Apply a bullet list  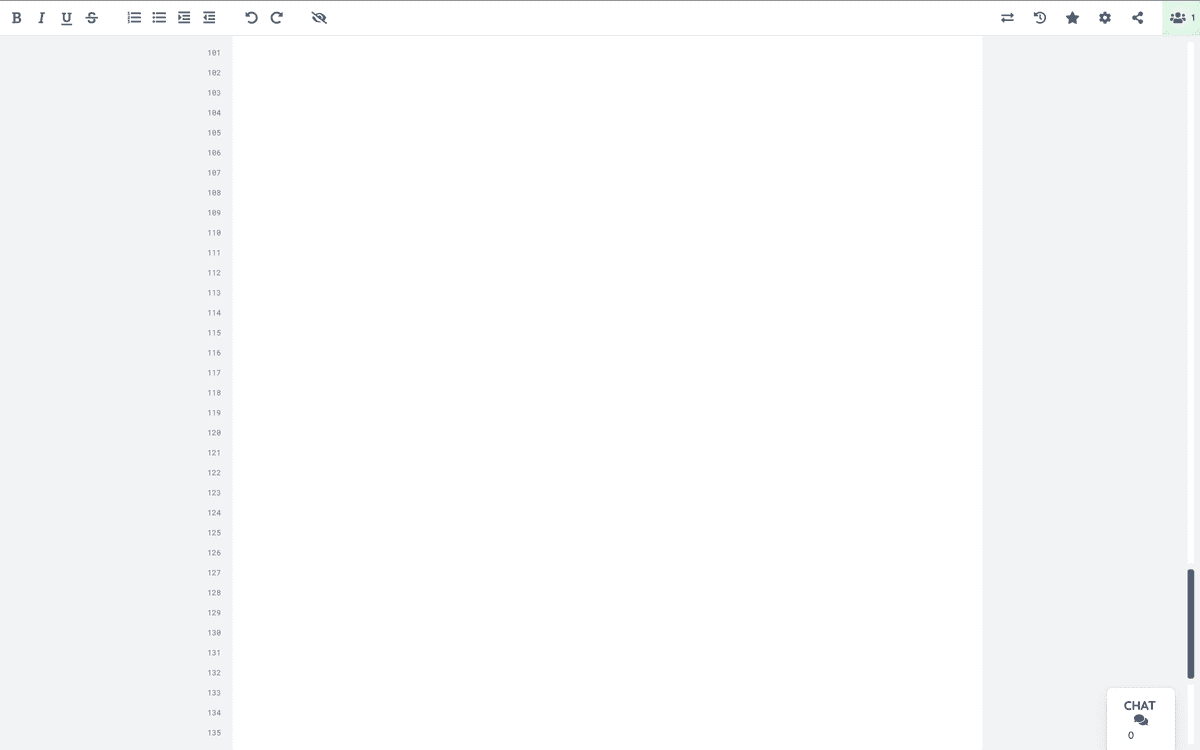(158, 17)
